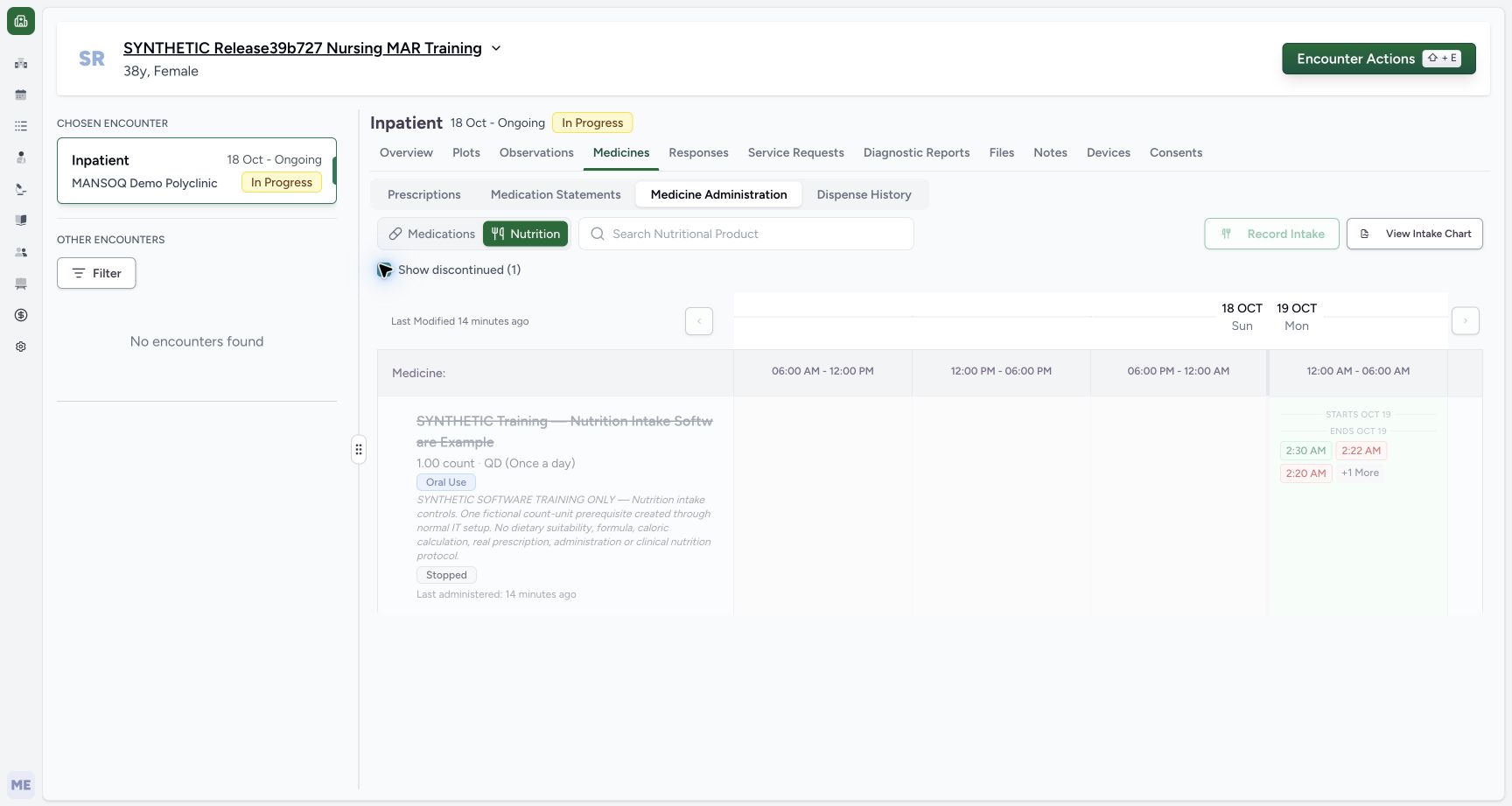Viewport: 1512px width, 806px height.
Task: Open the Observations tab
Action: [536, 152]
